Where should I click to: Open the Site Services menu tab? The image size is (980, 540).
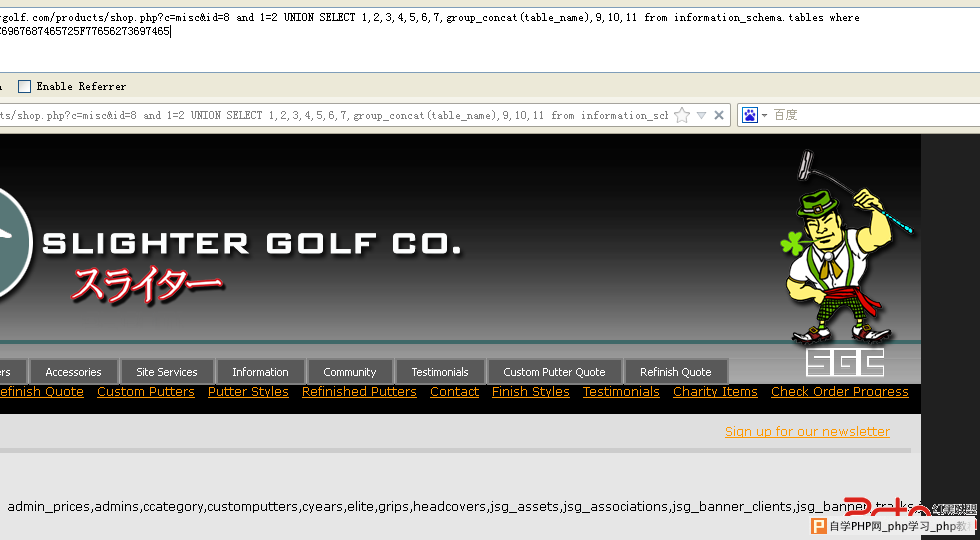pos(167,372)
